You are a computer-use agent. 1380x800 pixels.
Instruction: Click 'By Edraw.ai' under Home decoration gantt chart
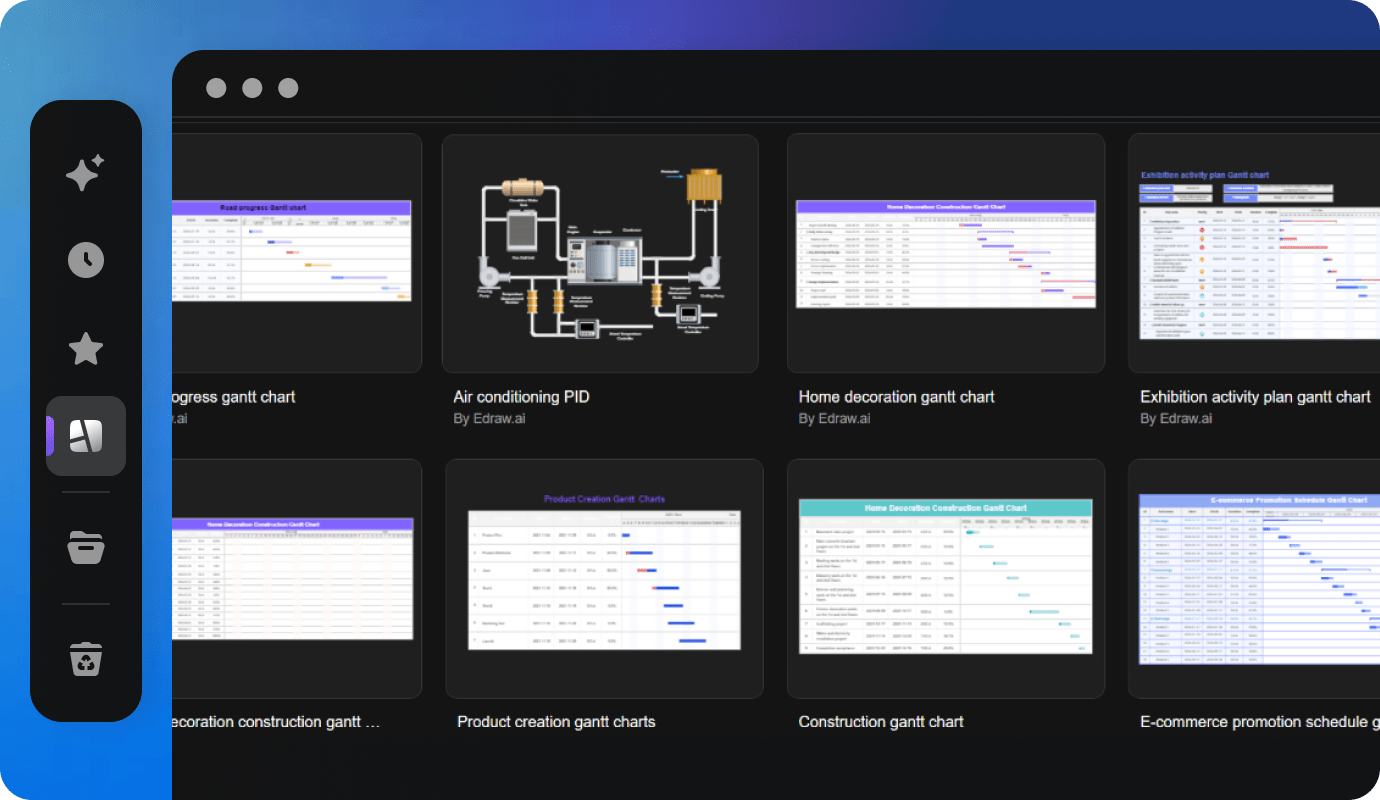[x=834, y=419]
